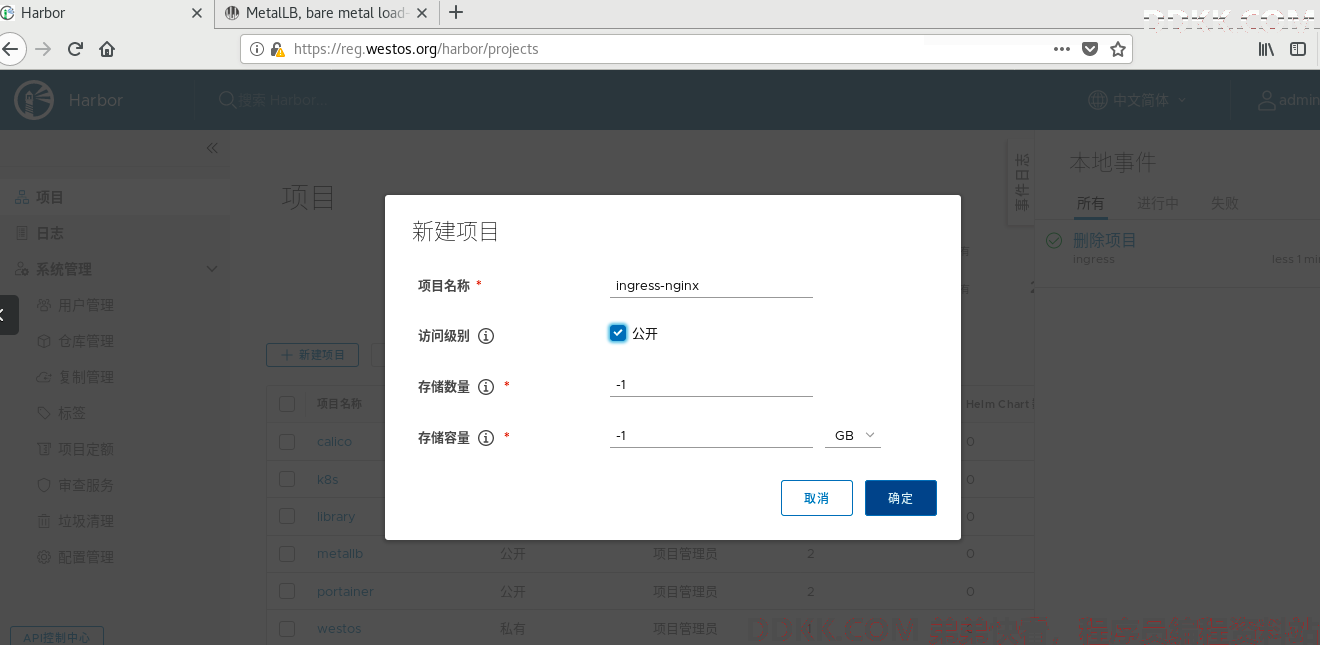Open a new browser tab with plus
1320x645 pixels.
456,12
